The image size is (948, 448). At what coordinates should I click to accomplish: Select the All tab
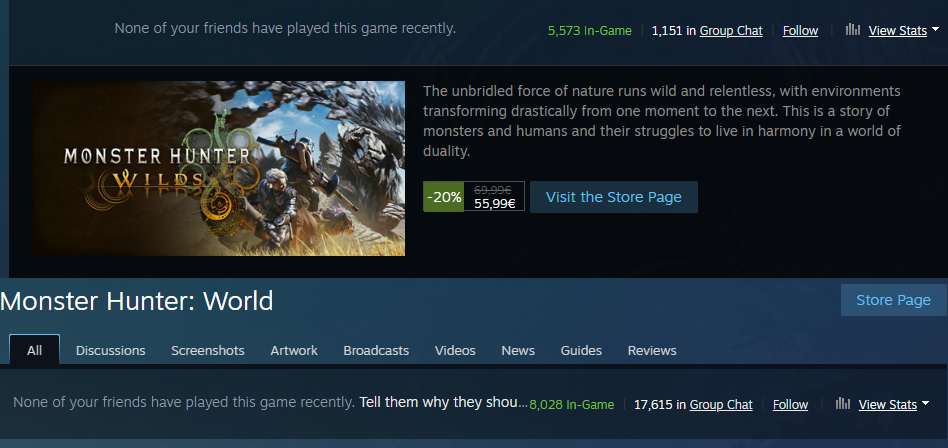[34, 350]
